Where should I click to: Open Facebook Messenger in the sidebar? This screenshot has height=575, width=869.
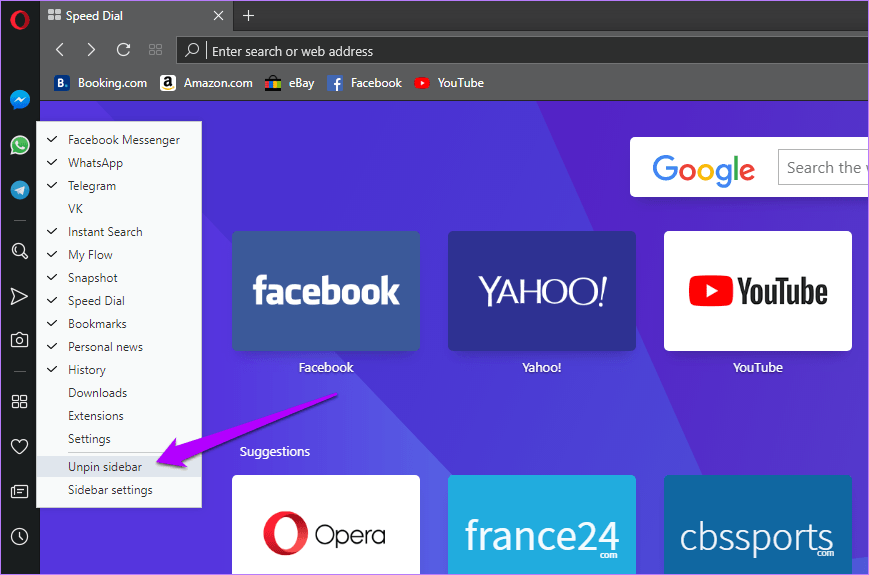(19, 100)
